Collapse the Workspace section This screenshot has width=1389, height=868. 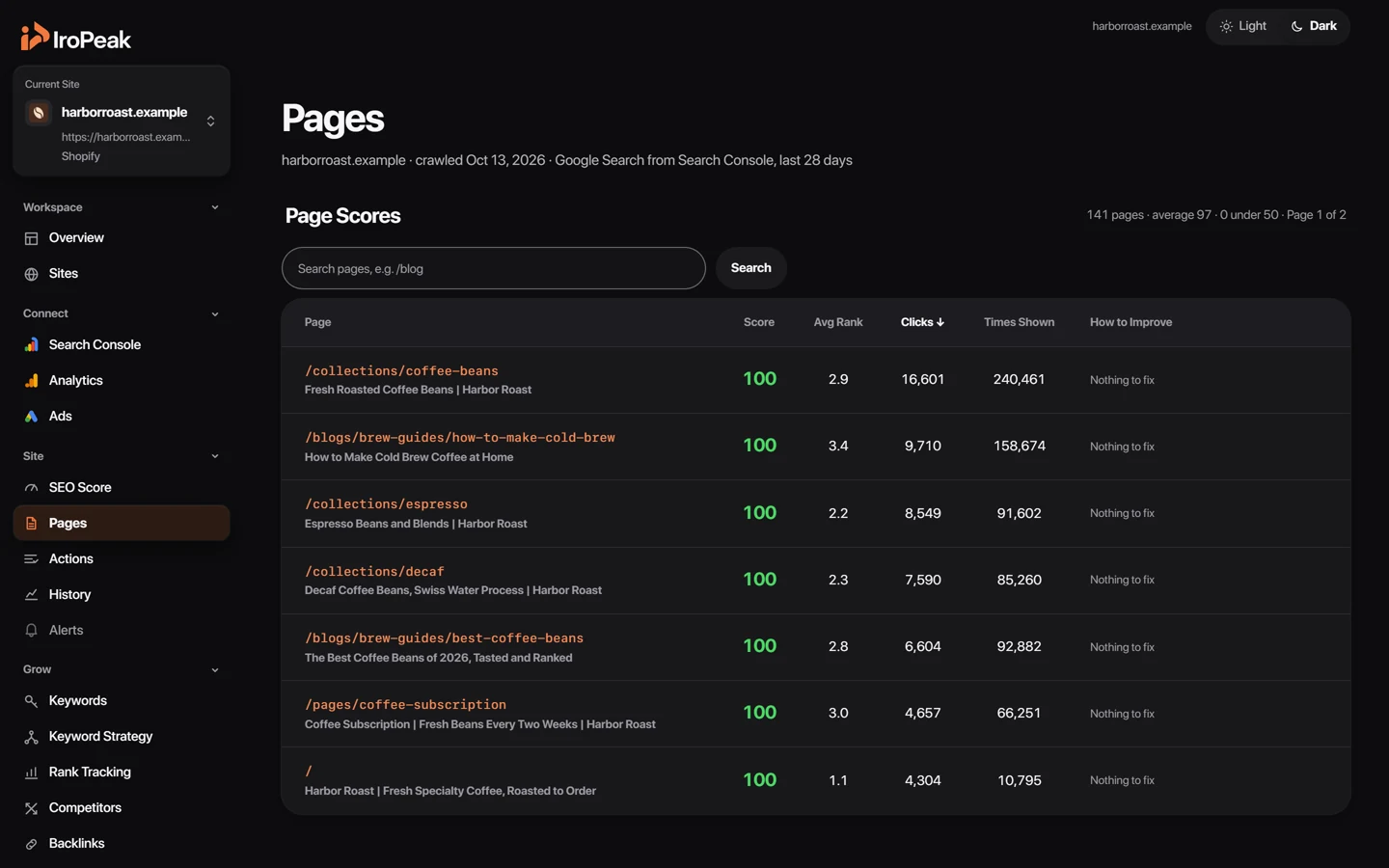tap(215, 207)
